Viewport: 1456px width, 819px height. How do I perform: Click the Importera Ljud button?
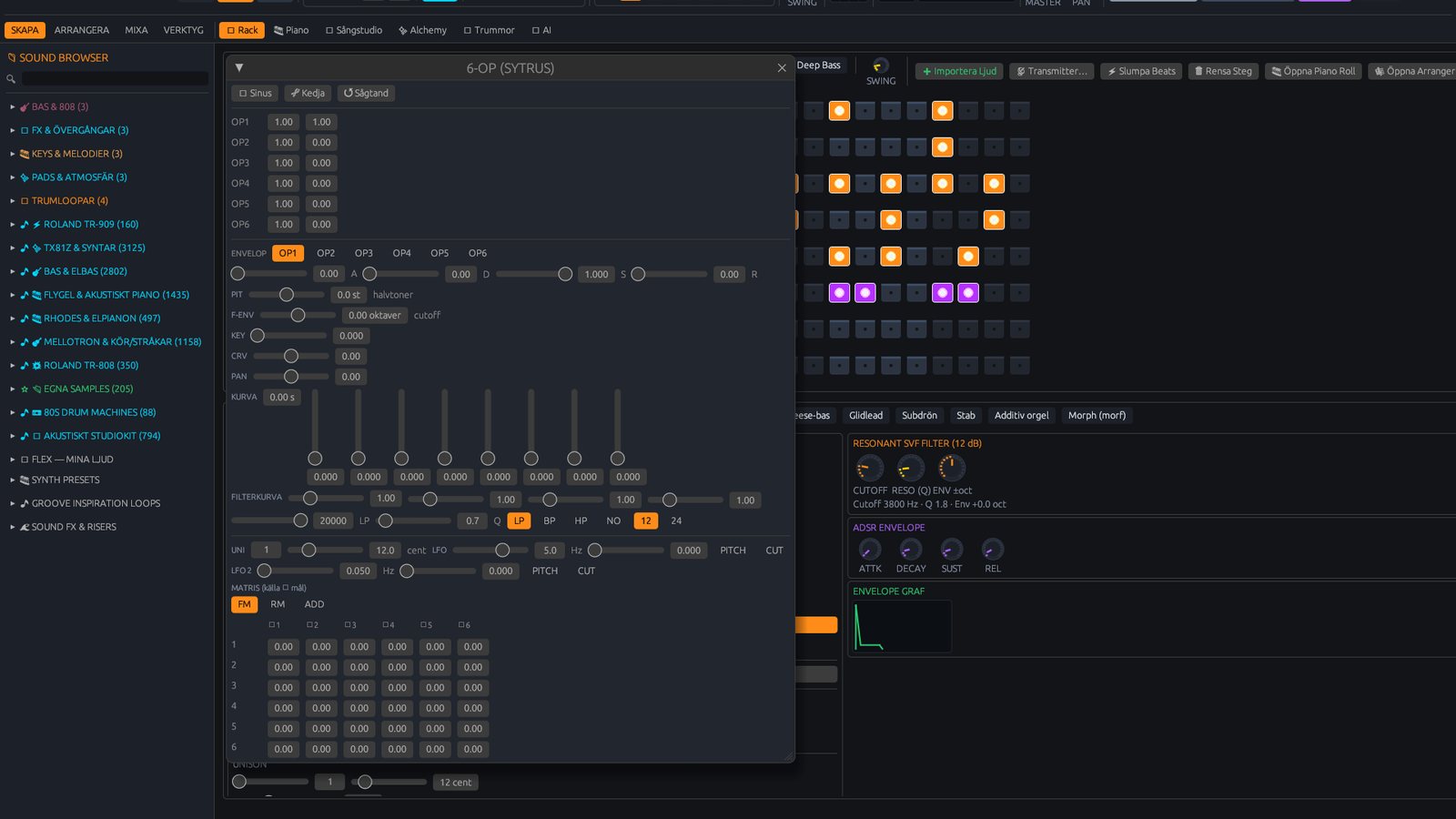pos(959,71)
